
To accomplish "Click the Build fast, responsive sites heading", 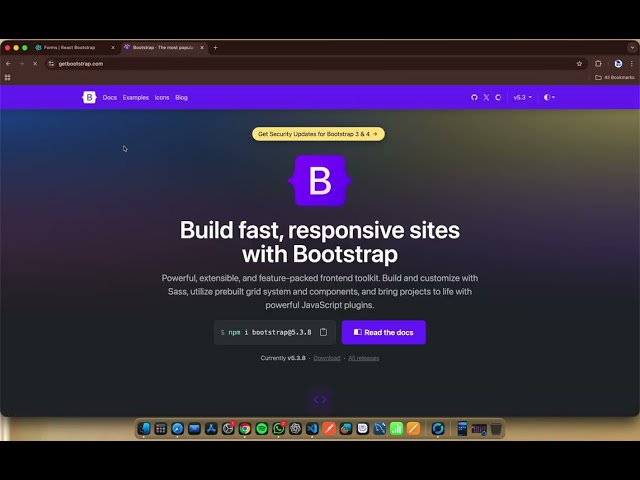I will (320, 242).
